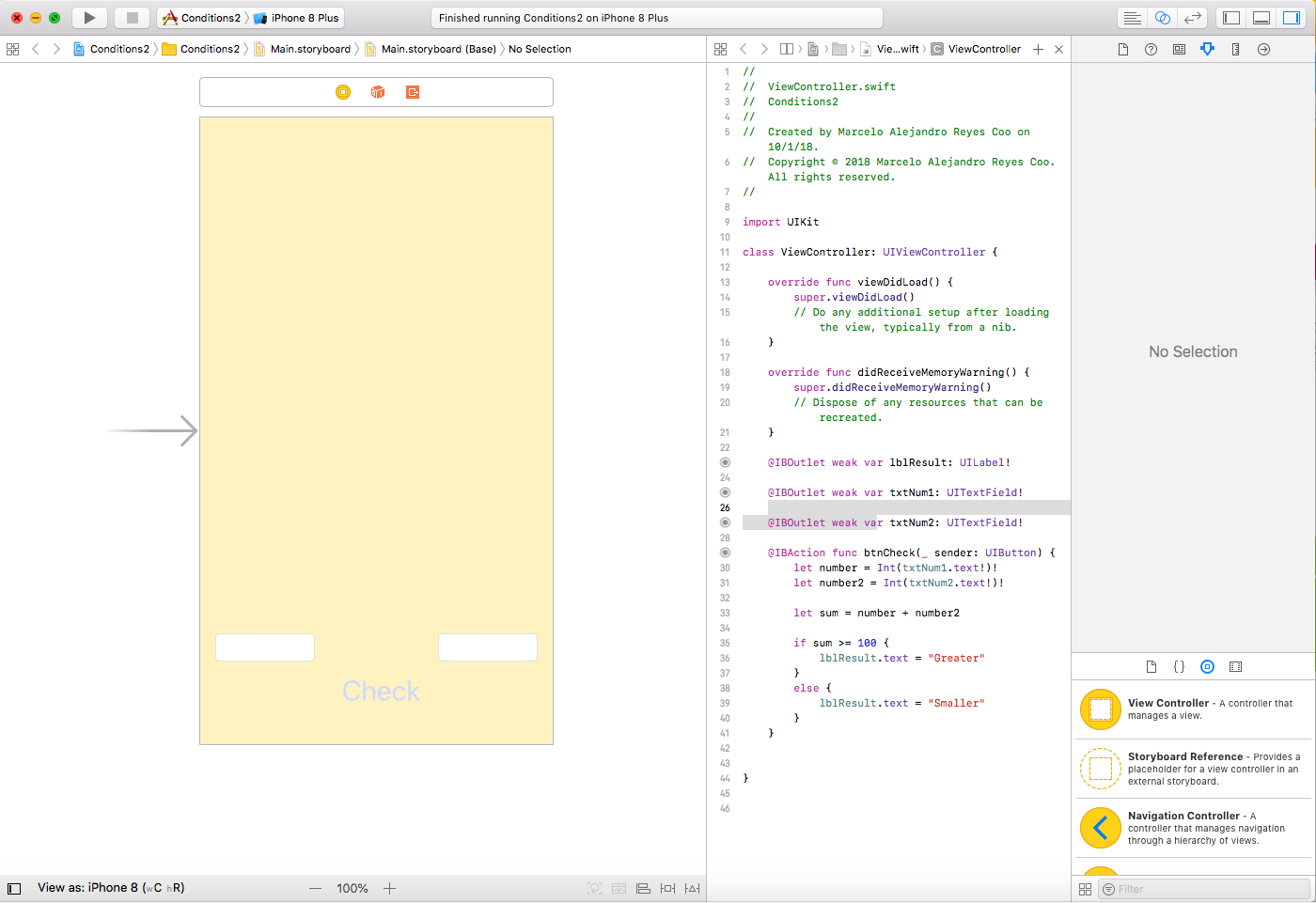Show the Object library
The image size is (1316, 903).
coord(1208,667)
